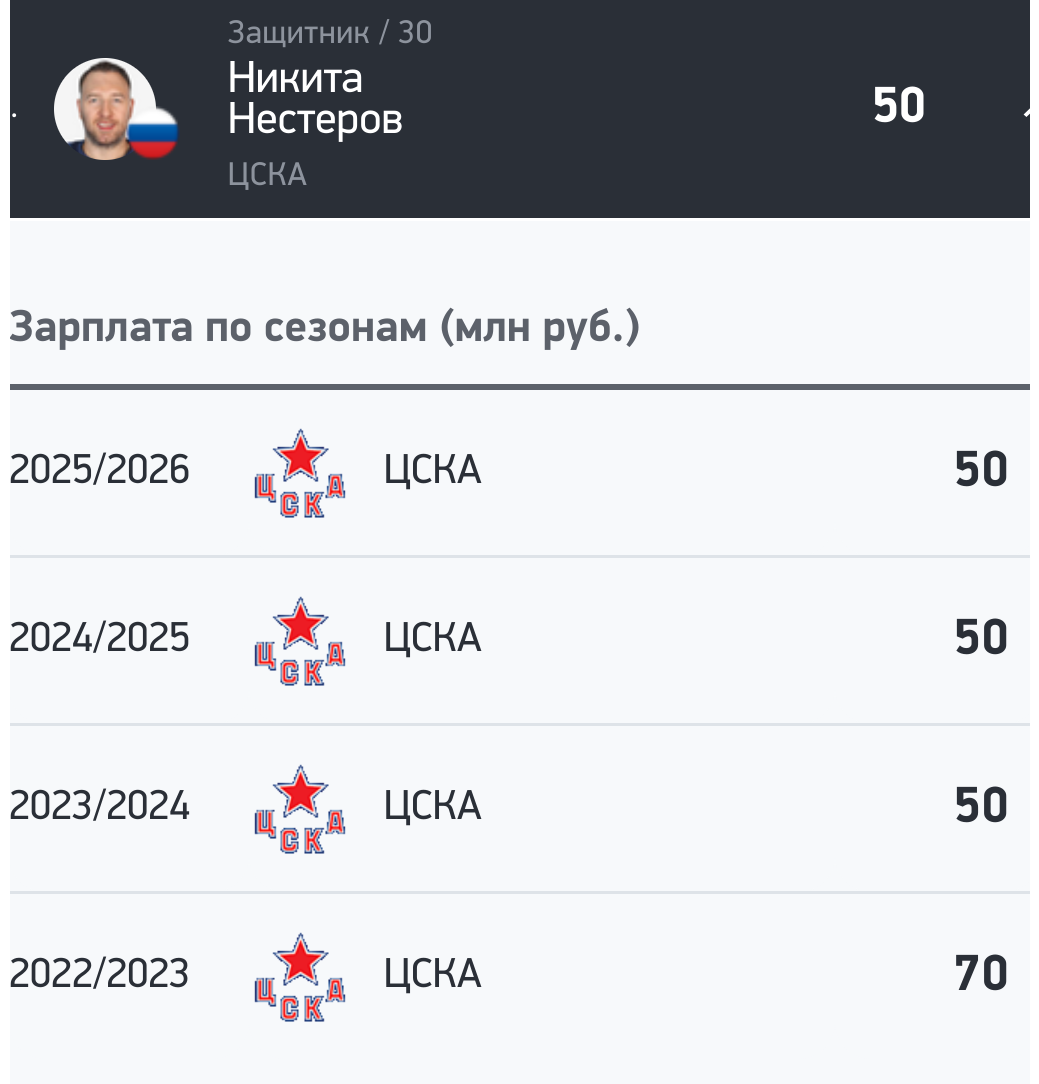Open the ЦСКА team link for season 2024/2025
Image resolution: width=1039 pixels, height=1084 pixels.
point(432,638)
